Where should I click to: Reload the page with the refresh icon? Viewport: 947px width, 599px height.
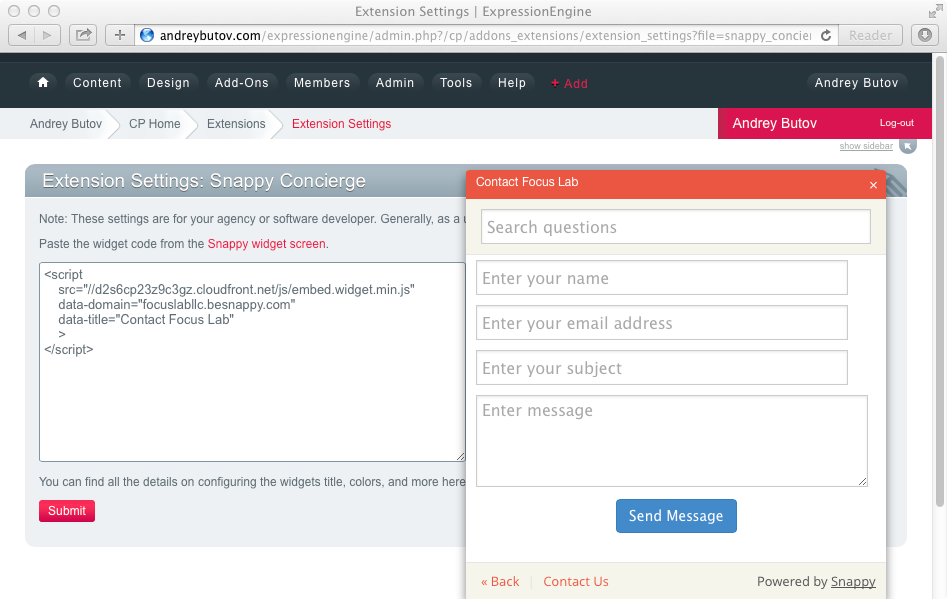point(826,36)
